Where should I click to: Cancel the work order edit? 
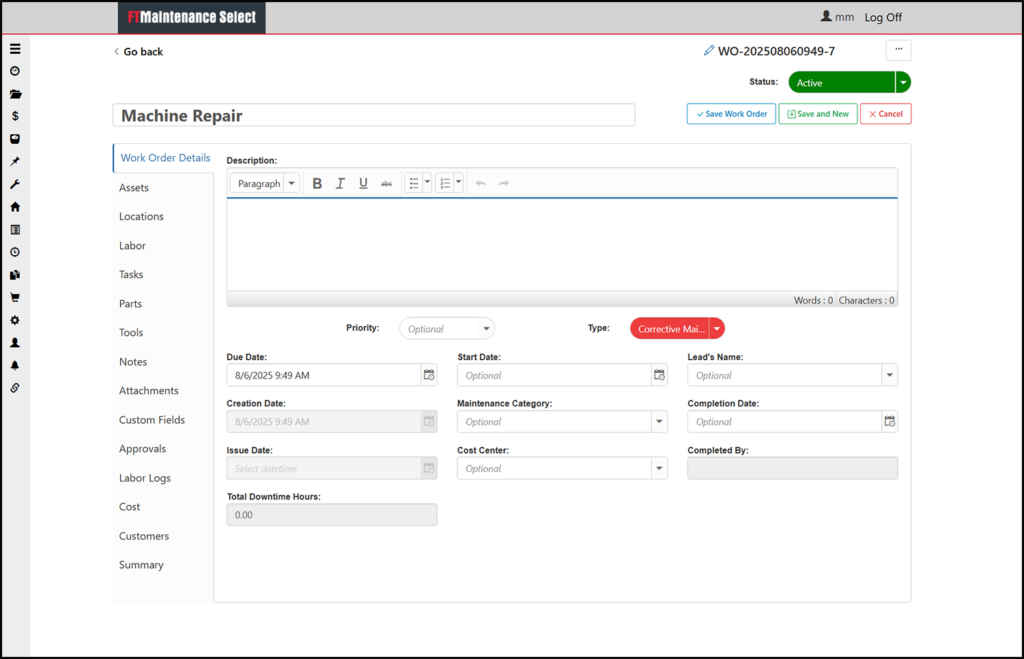(886, 114)
